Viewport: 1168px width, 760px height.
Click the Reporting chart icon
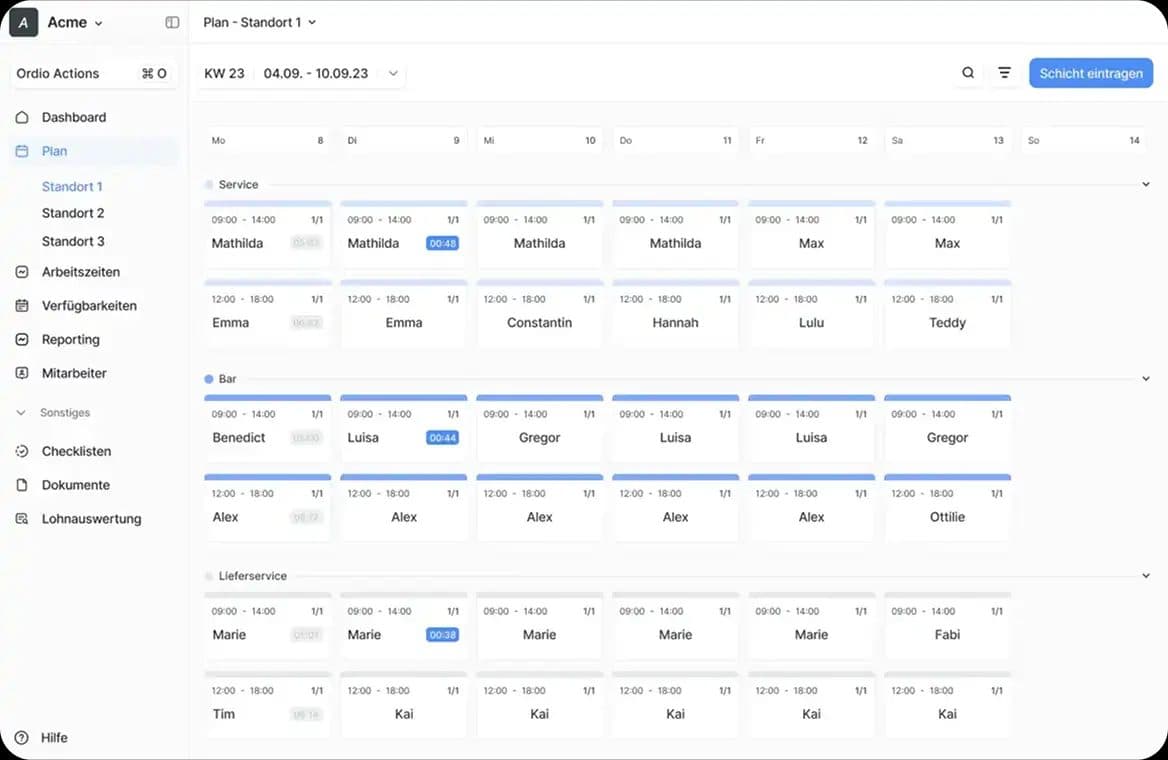(x=22, y=340)
